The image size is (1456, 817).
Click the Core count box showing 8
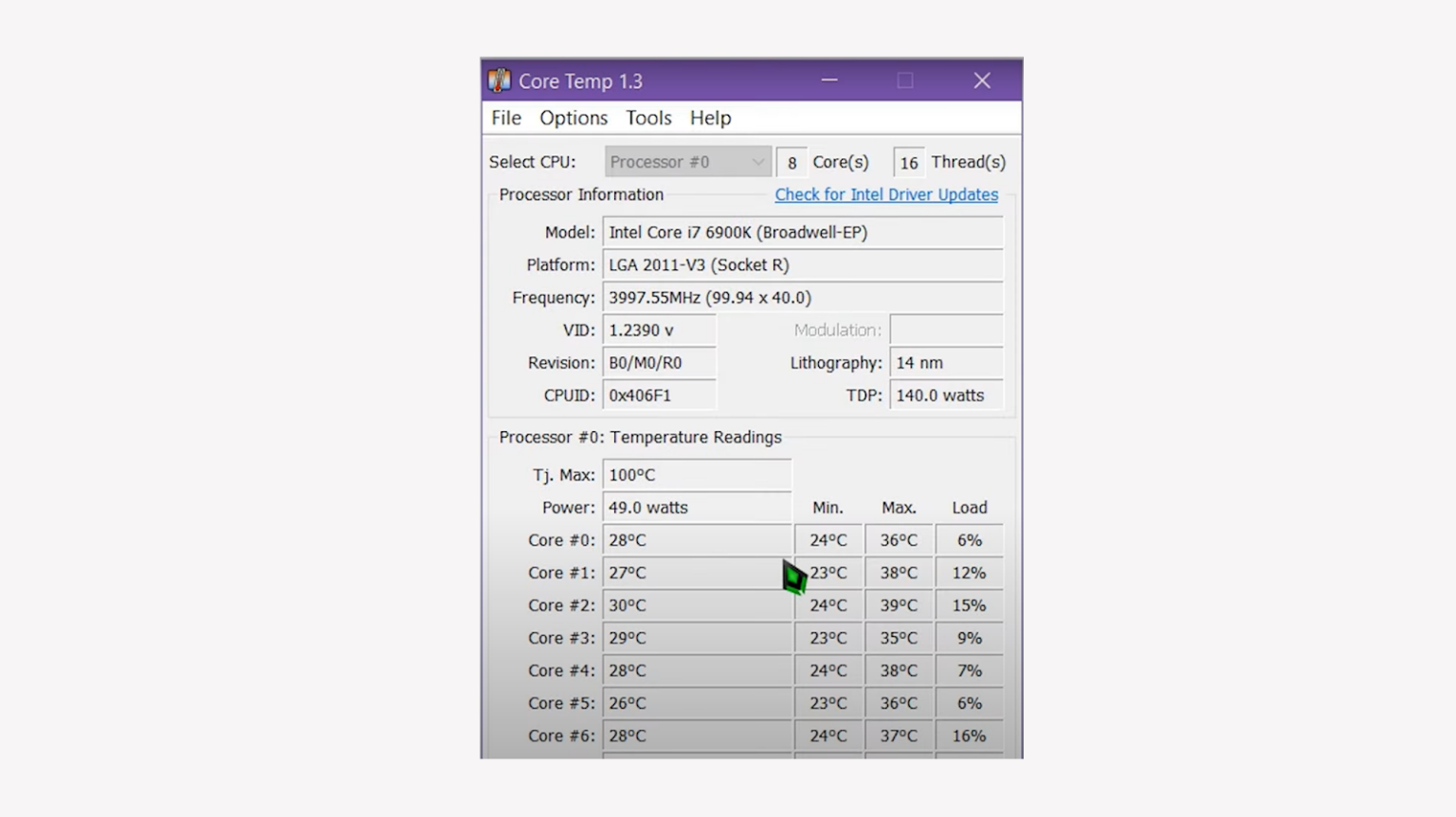pyautogui.click(x=792, y=163)
